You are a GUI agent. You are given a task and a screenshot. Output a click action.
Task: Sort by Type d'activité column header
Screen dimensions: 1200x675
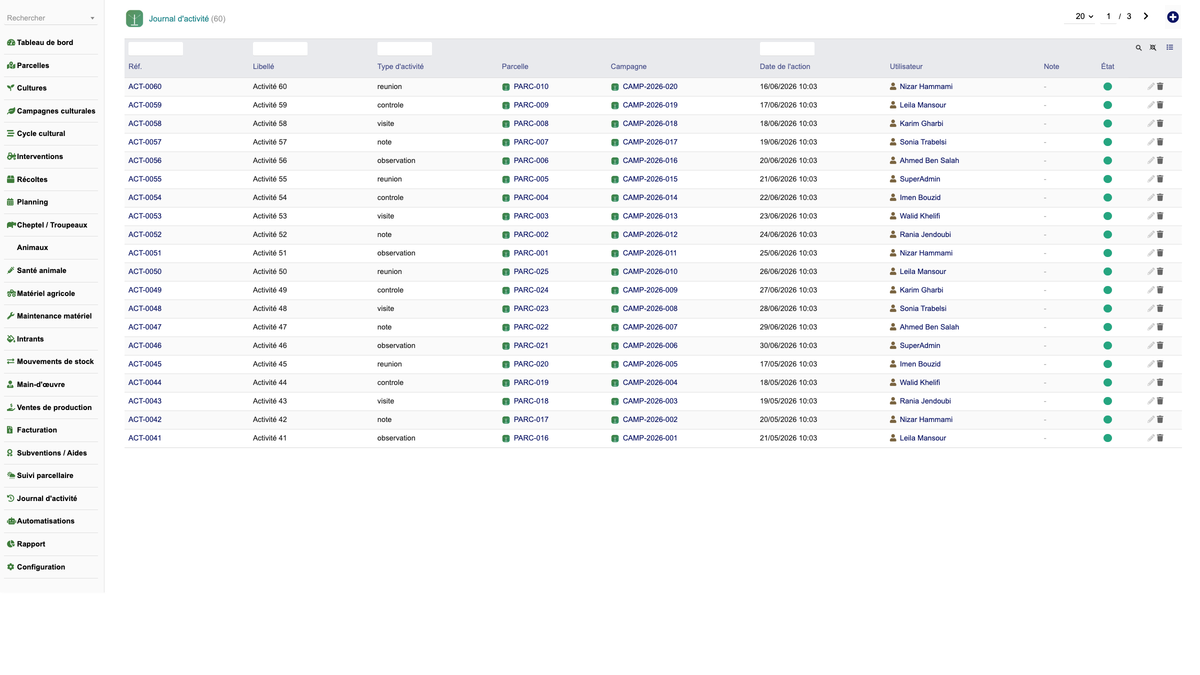click(x=400, y=67)
